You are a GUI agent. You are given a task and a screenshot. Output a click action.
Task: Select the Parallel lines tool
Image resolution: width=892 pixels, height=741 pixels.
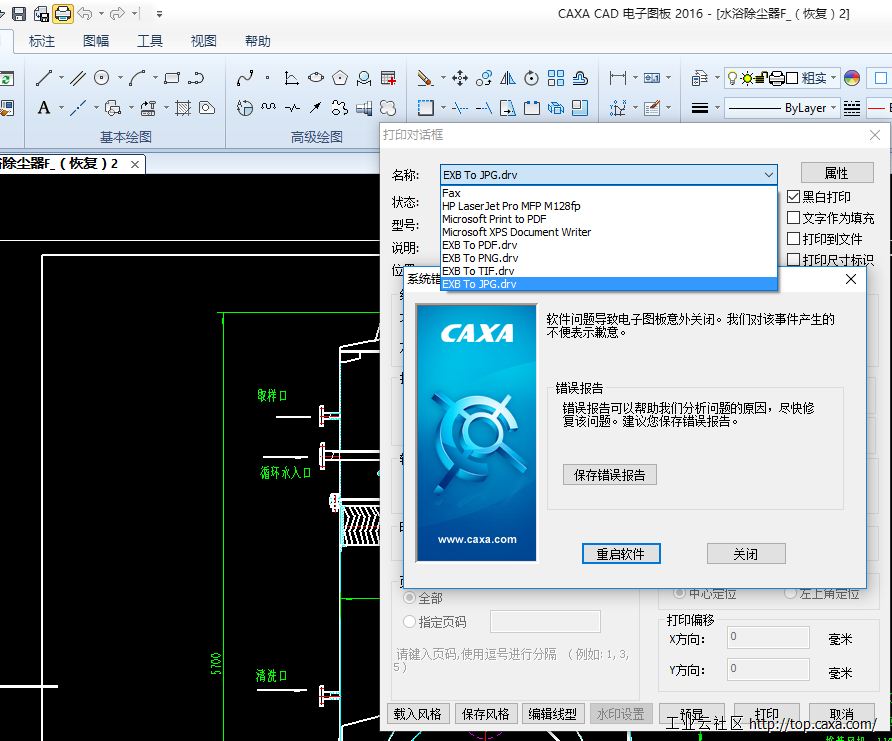(x=77, y=78)
